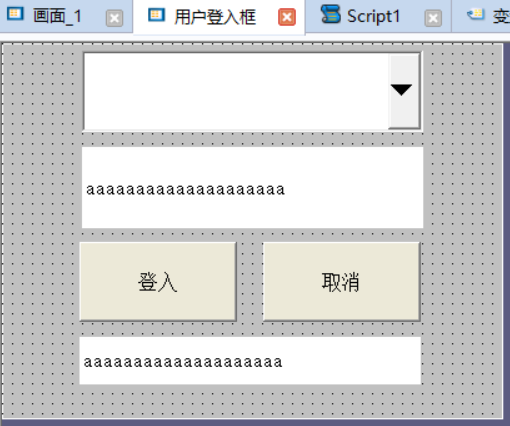This screenshot has height=426, width=510.
Task: Click the screen icon on 画面_1 tab
Action: (15, 14)
